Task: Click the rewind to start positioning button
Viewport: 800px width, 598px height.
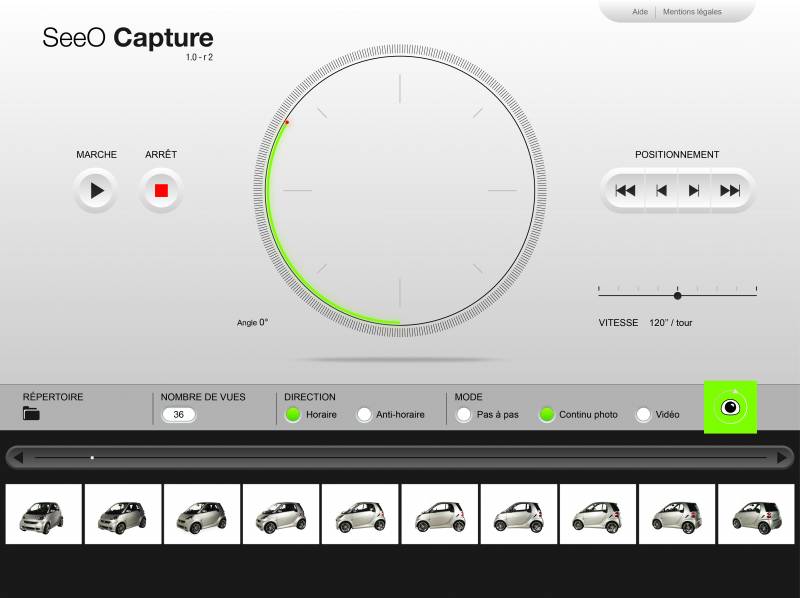Action: [626, 190]
